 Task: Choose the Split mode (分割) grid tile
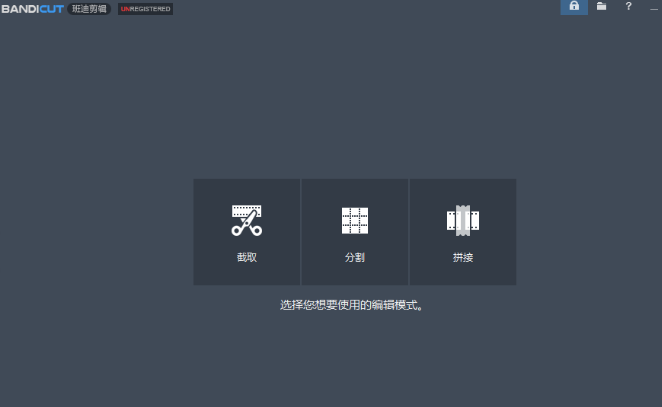(355, 232)
